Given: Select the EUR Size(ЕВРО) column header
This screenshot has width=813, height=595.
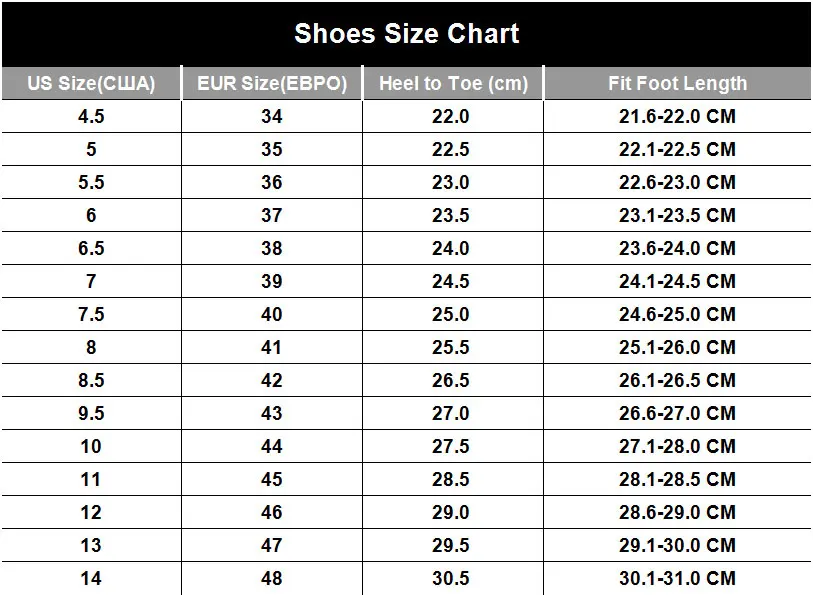Looking at the screenshot, I should pos(272,83).
